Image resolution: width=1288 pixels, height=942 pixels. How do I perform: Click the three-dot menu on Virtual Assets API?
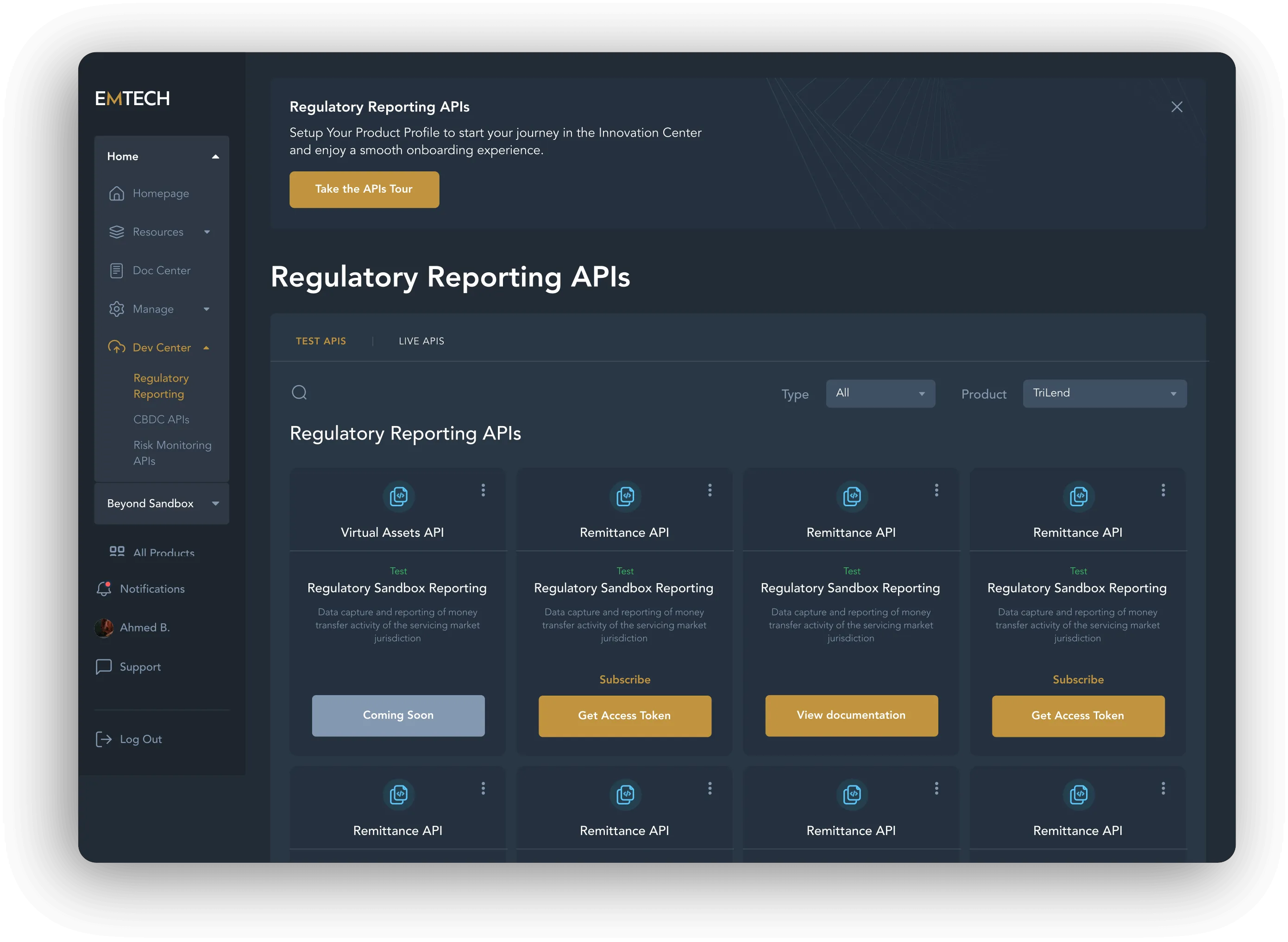click(483, 490)
